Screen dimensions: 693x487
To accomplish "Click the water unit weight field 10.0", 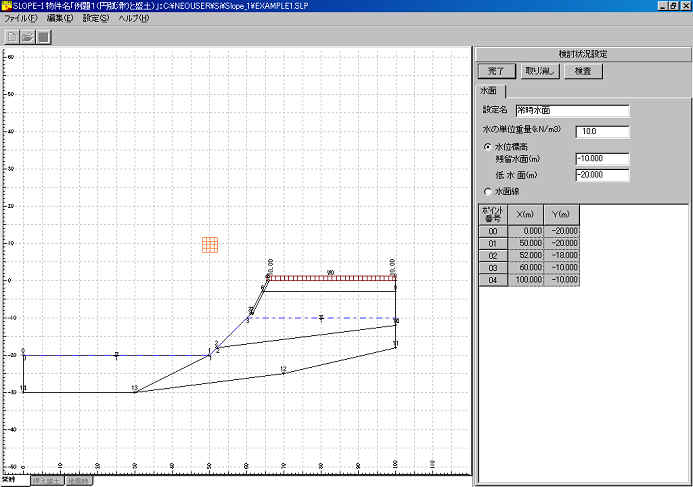I will (603, 132).
